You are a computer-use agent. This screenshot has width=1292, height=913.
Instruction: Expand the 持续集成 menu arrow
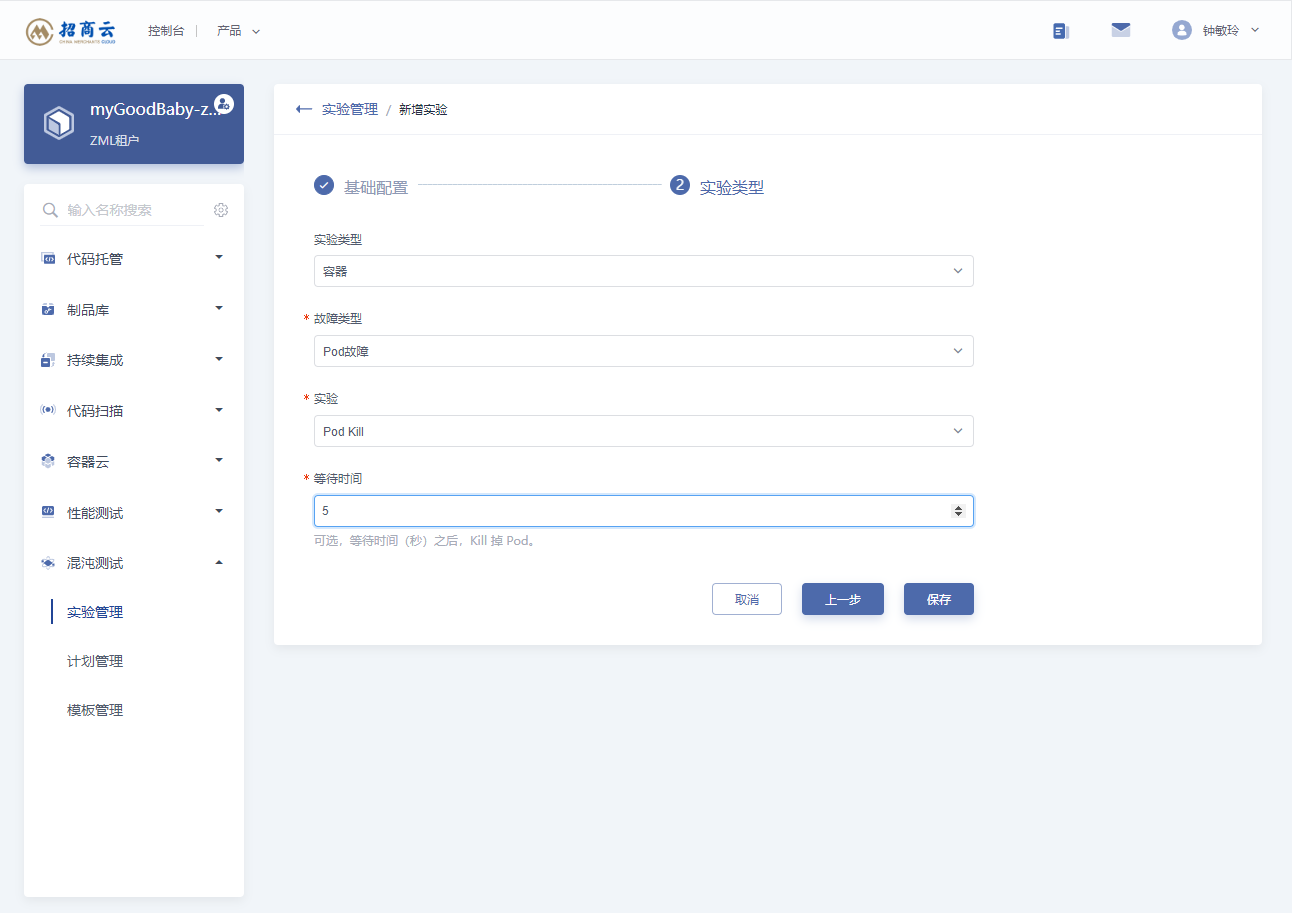tap(219, 359)
